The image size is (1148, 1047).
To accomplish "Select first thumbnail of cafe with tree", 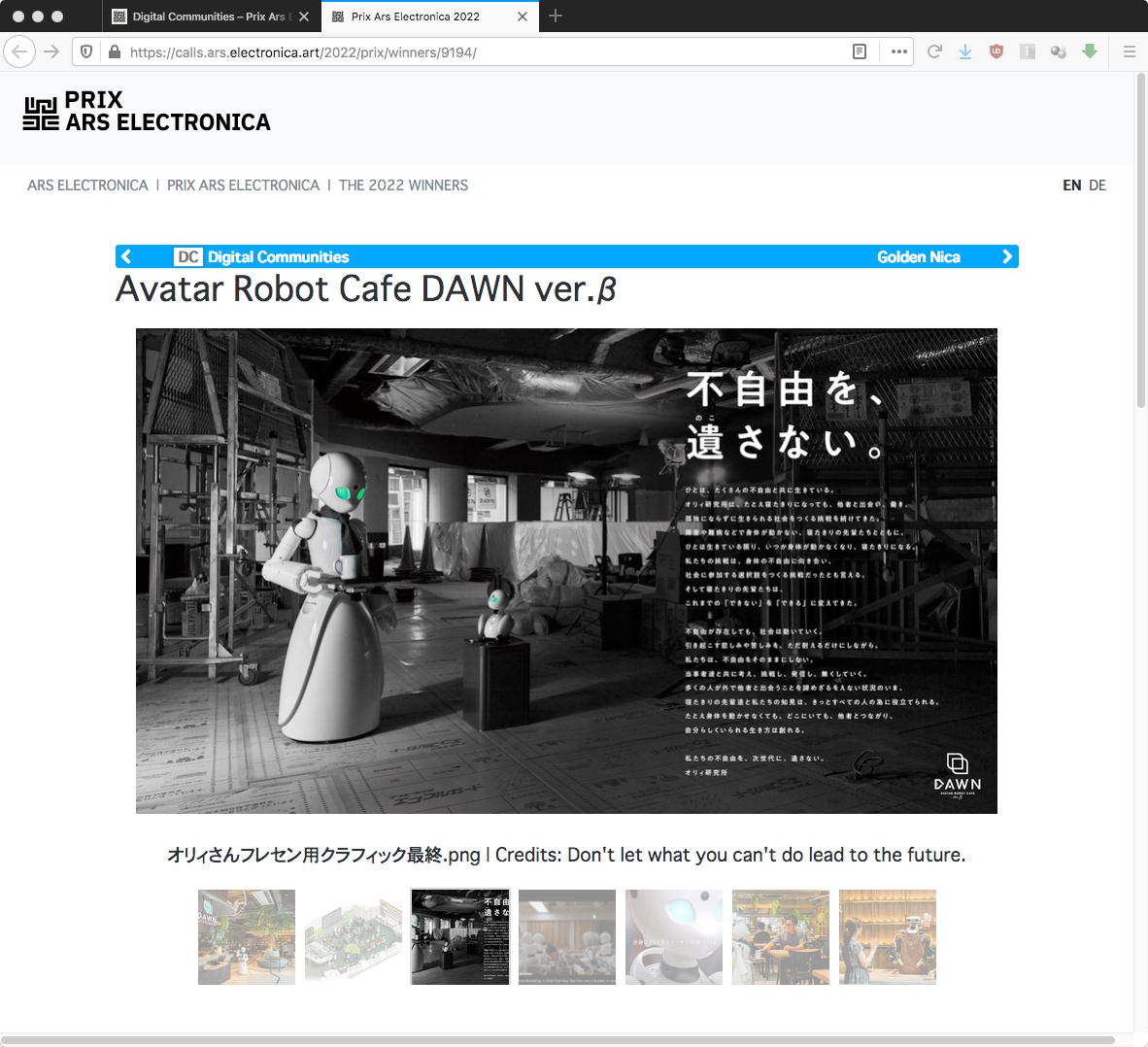I will point(247,937).
